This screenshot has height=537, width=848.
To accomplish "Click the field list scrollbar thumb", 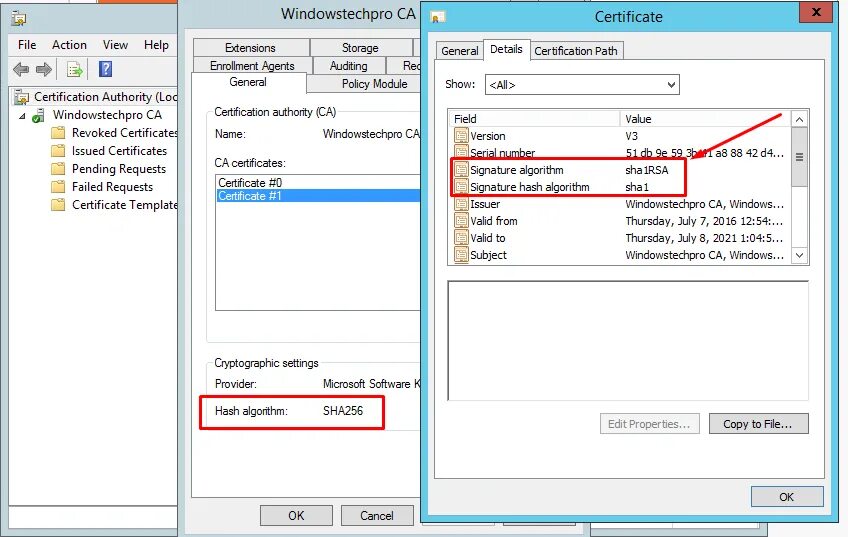I will point(799,157).
